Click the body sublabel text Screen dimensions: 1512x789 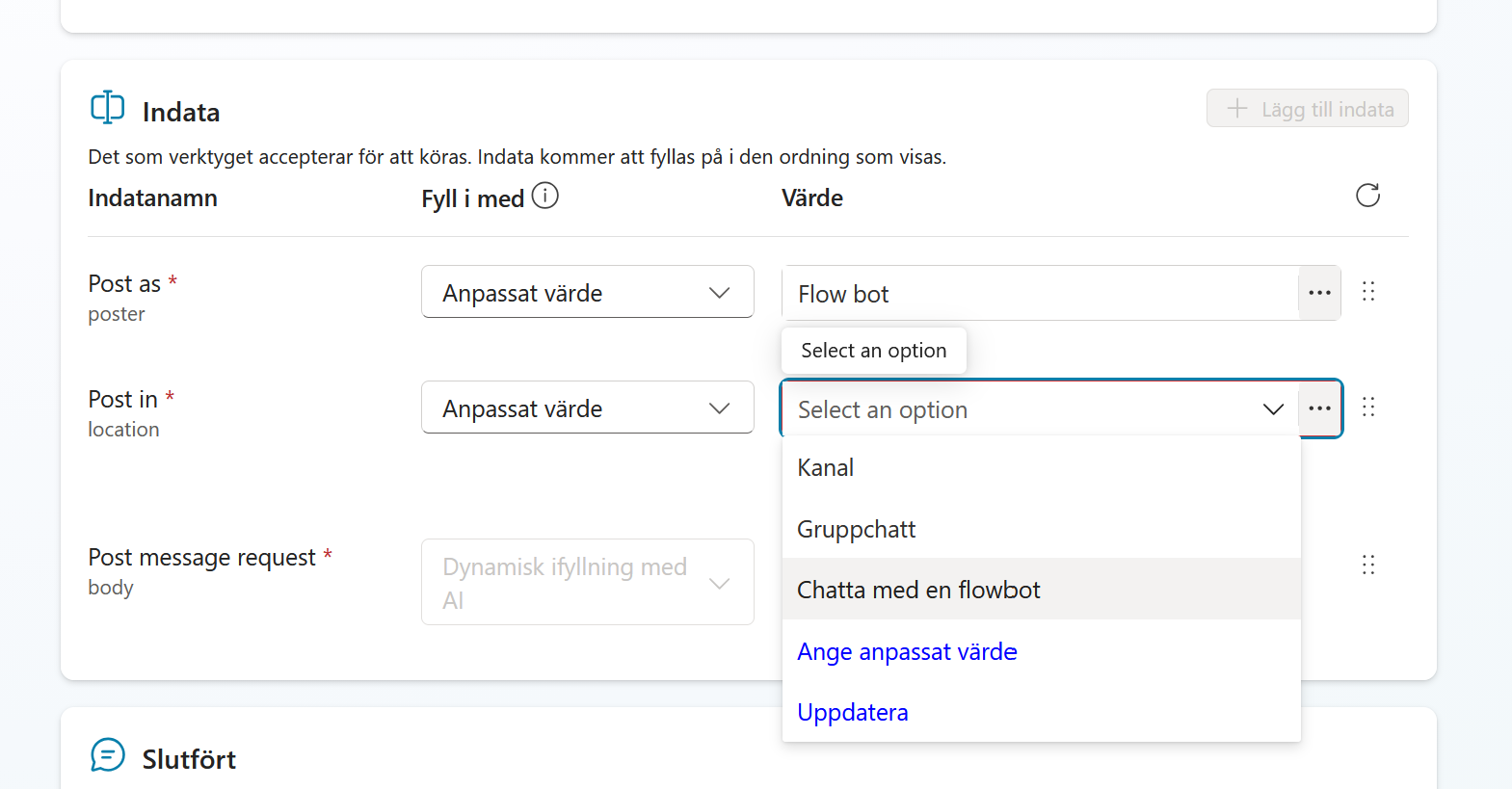coord(111,588)
